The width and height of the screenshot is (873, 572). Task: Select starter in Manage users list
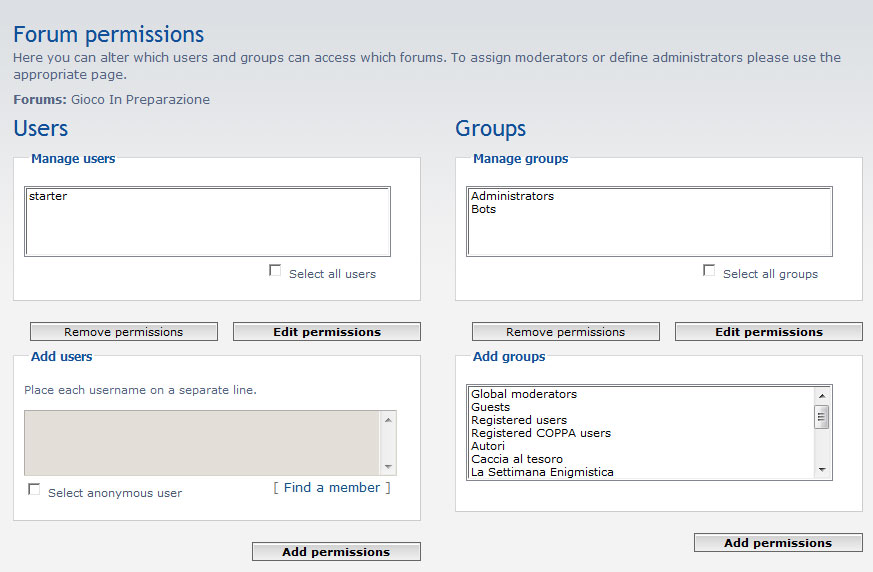point(48,197)
